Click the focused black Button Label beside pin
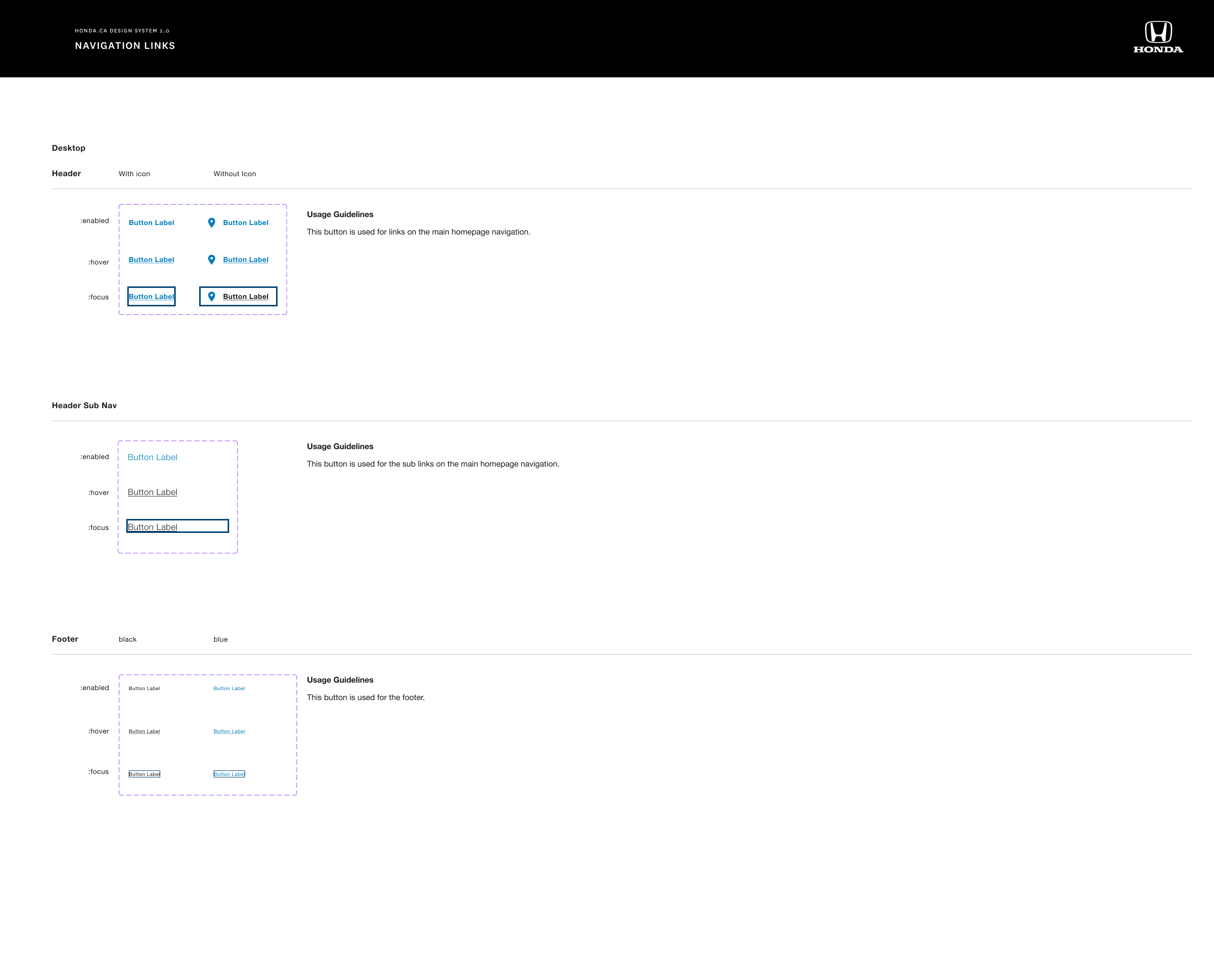 pos(246,296)
